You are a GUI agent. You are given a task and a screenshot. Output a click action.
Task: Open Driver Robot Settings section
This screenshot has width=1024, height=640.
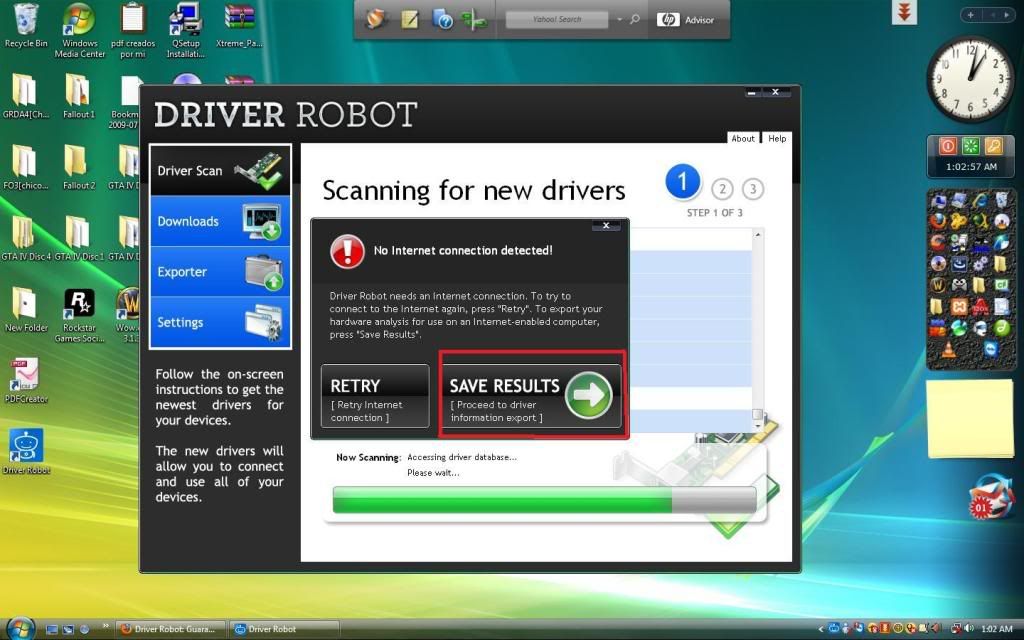point(221,322)
